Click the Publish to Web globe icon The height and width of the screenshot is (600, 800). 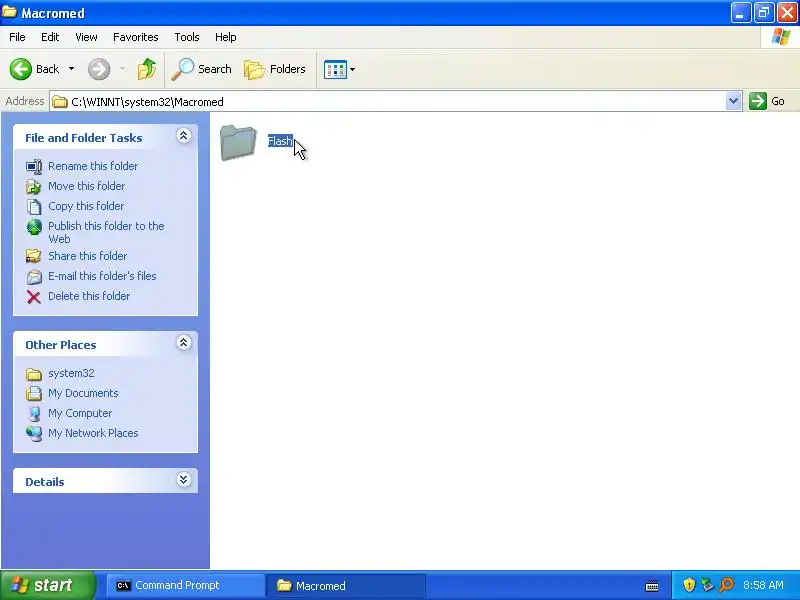tap(34, 227)
